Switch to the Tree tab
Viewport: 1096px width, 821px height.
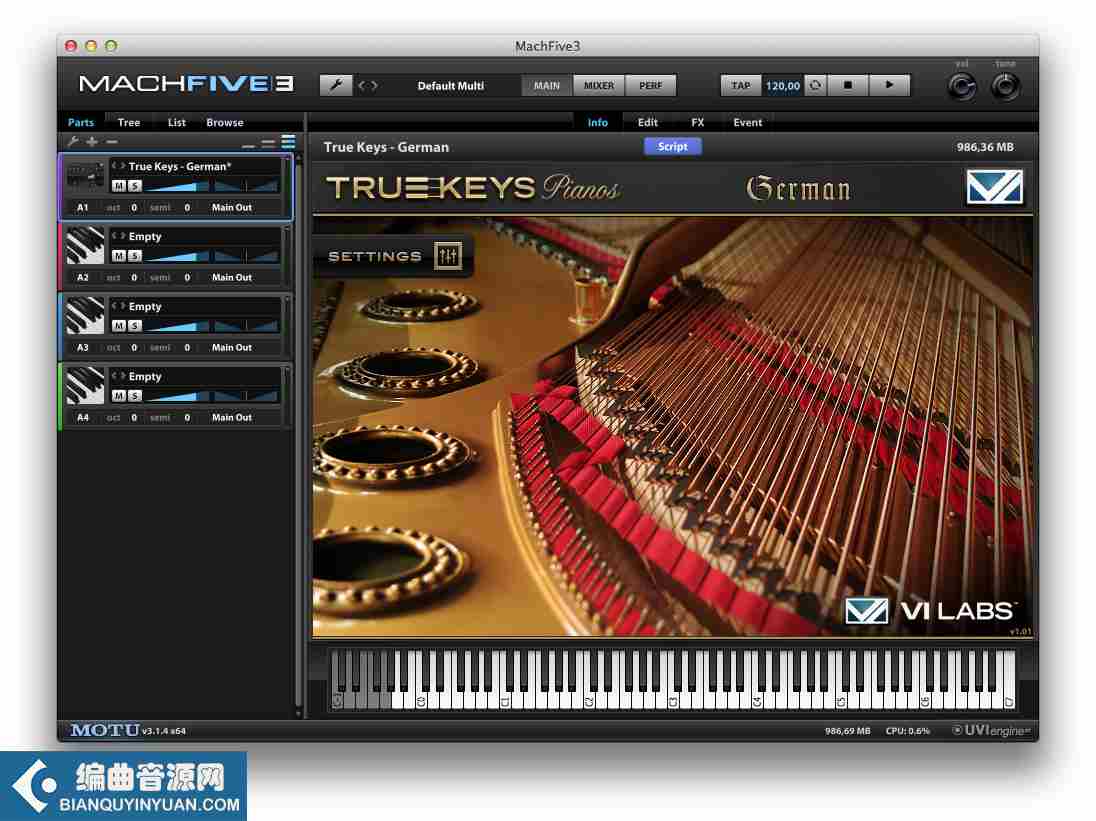point(129,122)
